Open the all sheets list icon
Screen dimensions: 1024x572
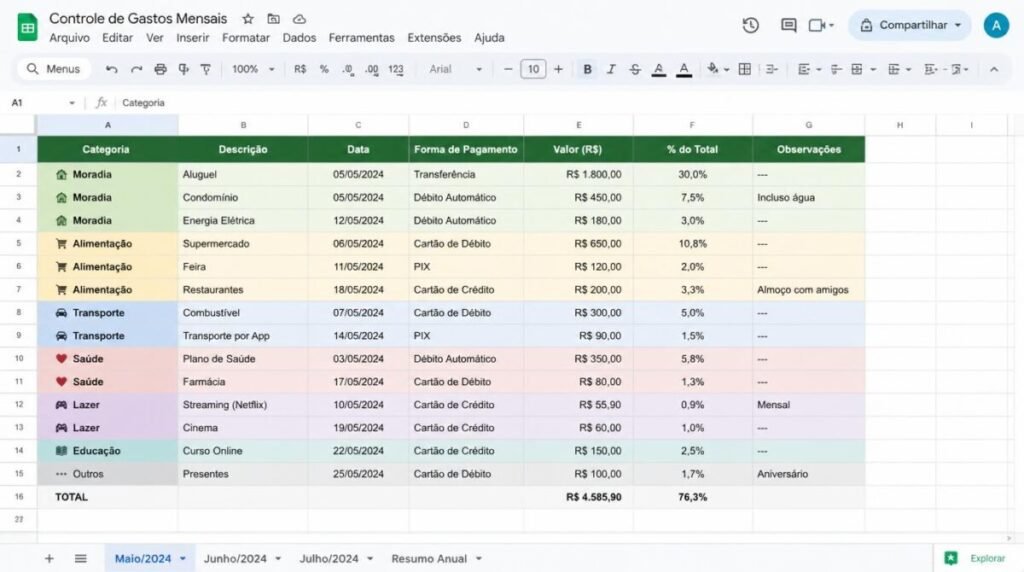(80, 558)
